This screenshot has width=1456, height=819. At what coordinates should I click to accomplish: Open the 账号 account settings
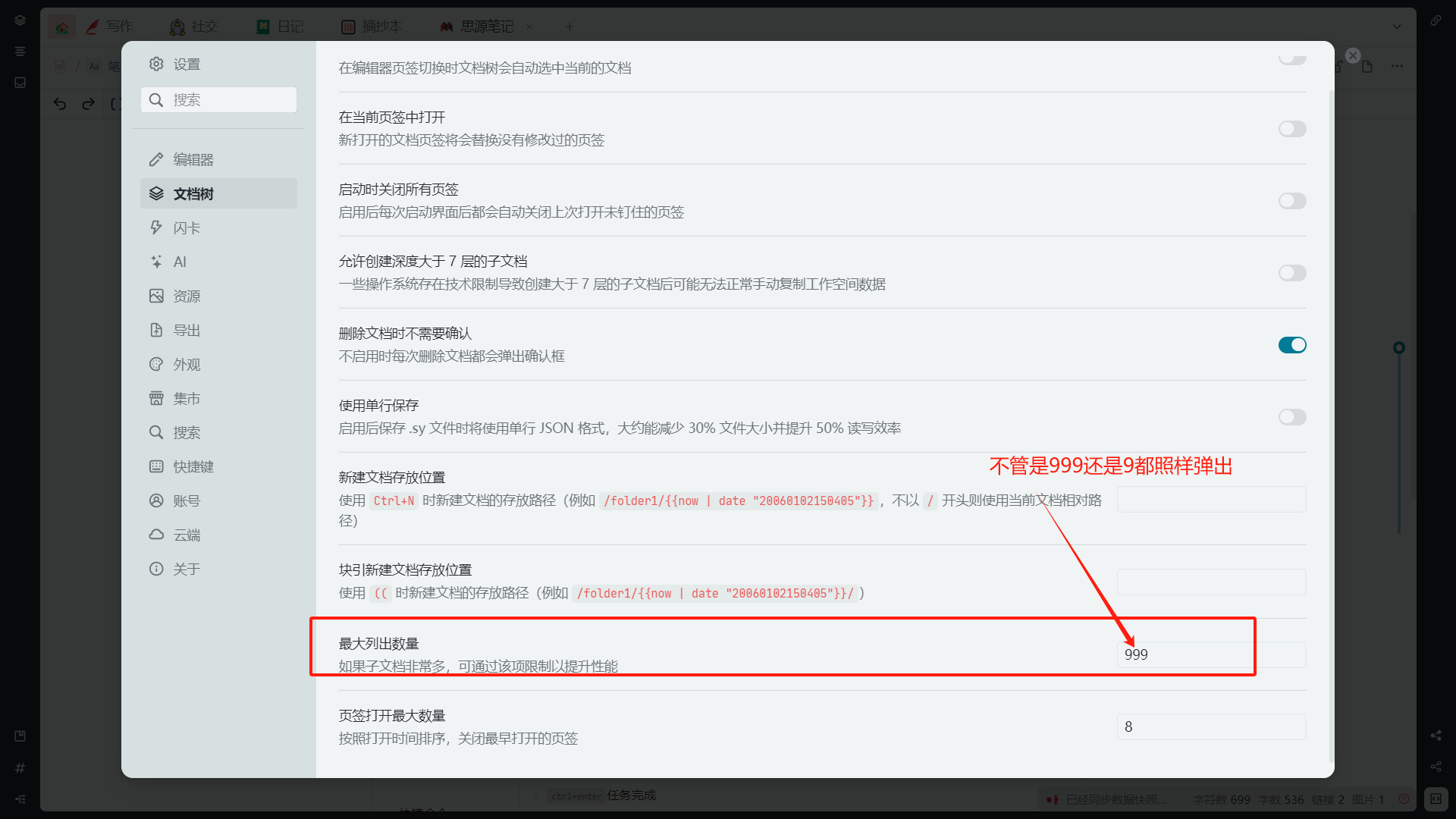click(x=186, y=500)
